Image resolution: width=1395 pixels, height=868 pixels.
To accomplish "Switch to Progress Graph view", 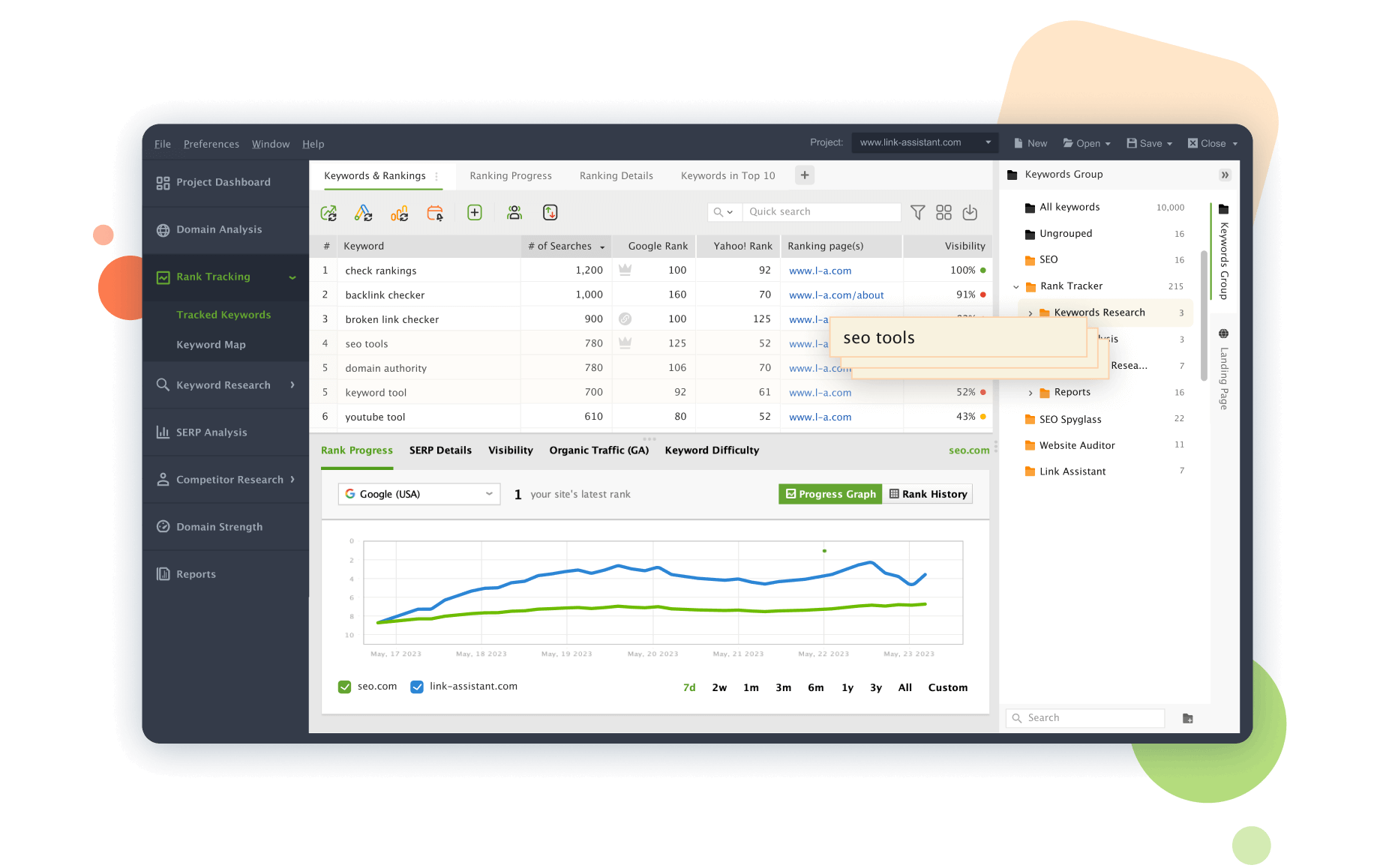I will pos(830,494).
